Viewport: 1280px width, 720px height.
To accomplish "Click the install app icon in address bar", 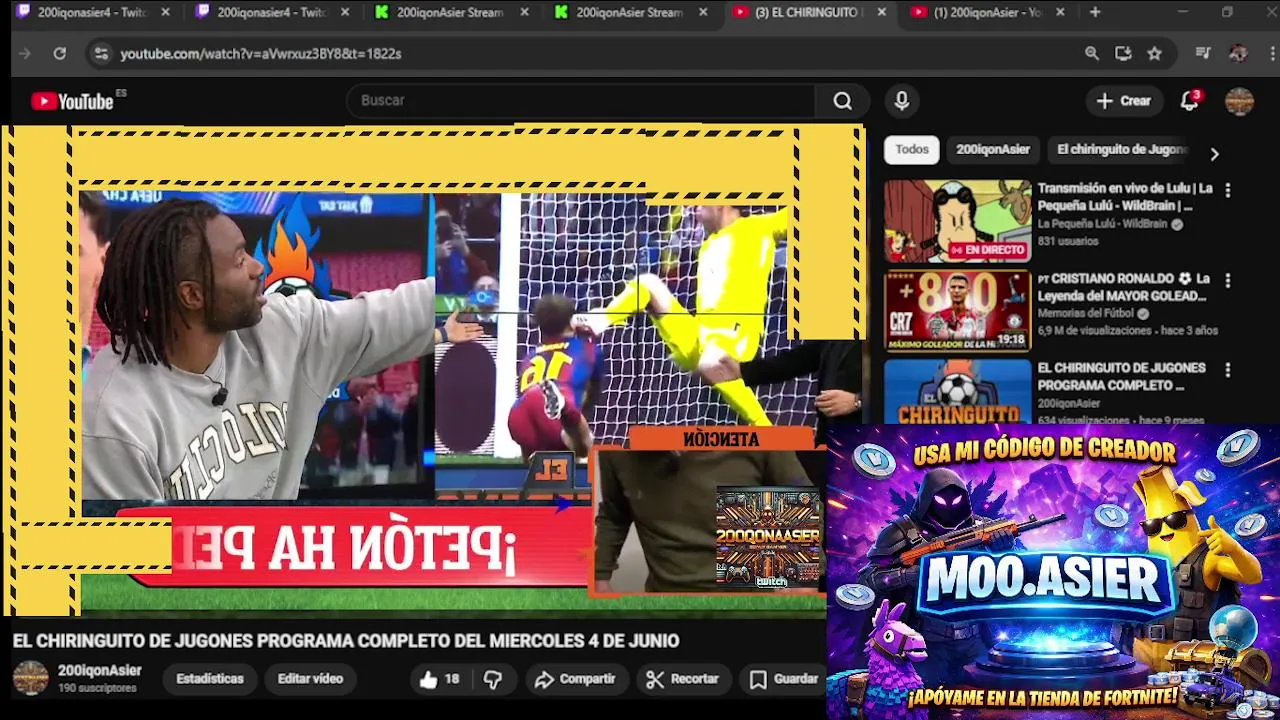I will click(x=1123, y=53).
